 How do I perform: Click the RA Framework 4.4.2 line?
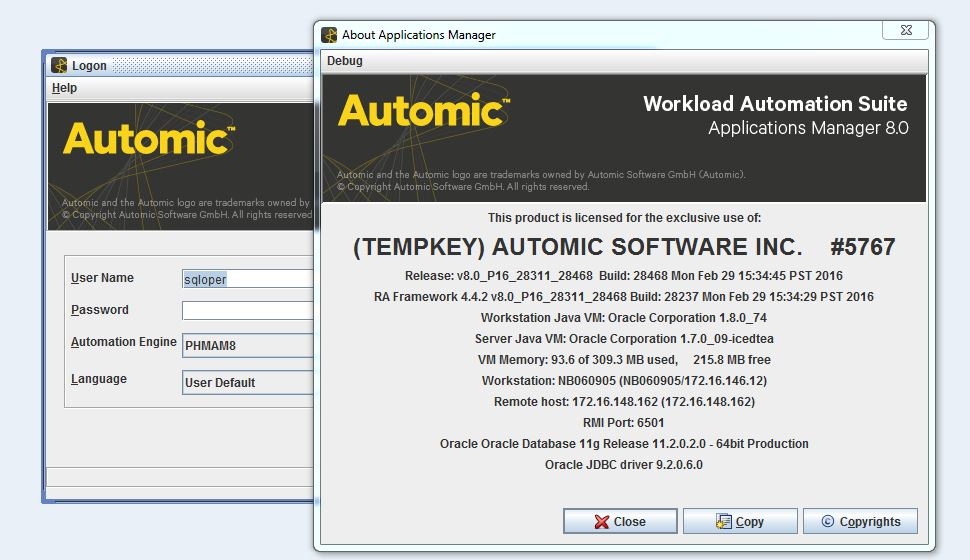click(x=624, y=296)
